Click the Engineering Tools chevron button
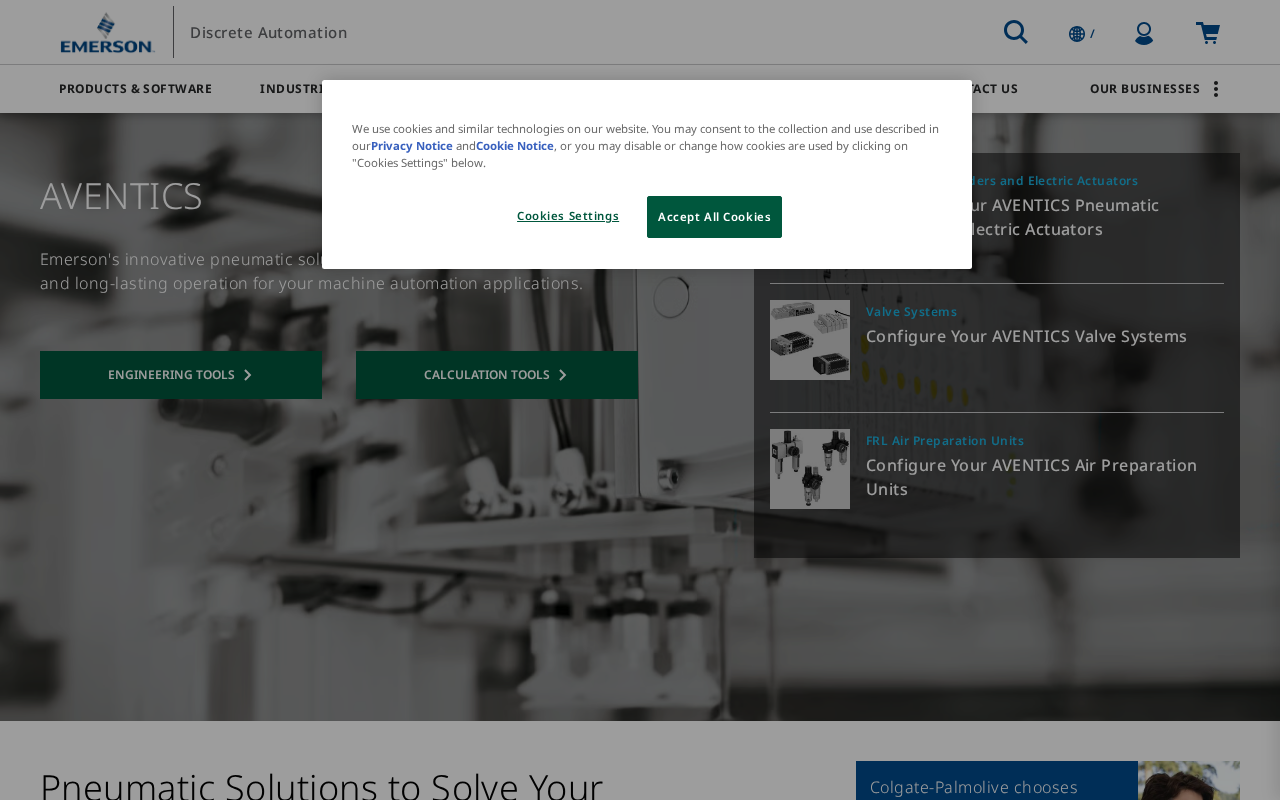1280x800 pixels. [181, 375]
